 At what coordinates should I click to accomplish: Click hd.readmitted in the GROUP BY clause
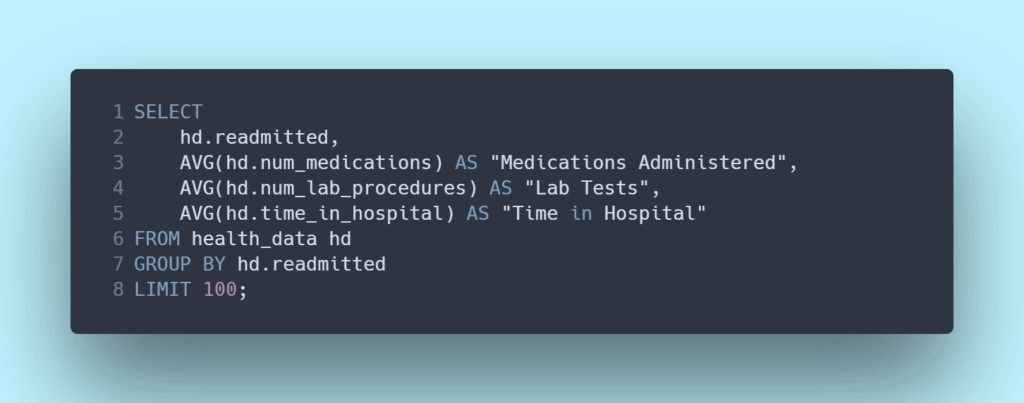[x=311, y=265]
